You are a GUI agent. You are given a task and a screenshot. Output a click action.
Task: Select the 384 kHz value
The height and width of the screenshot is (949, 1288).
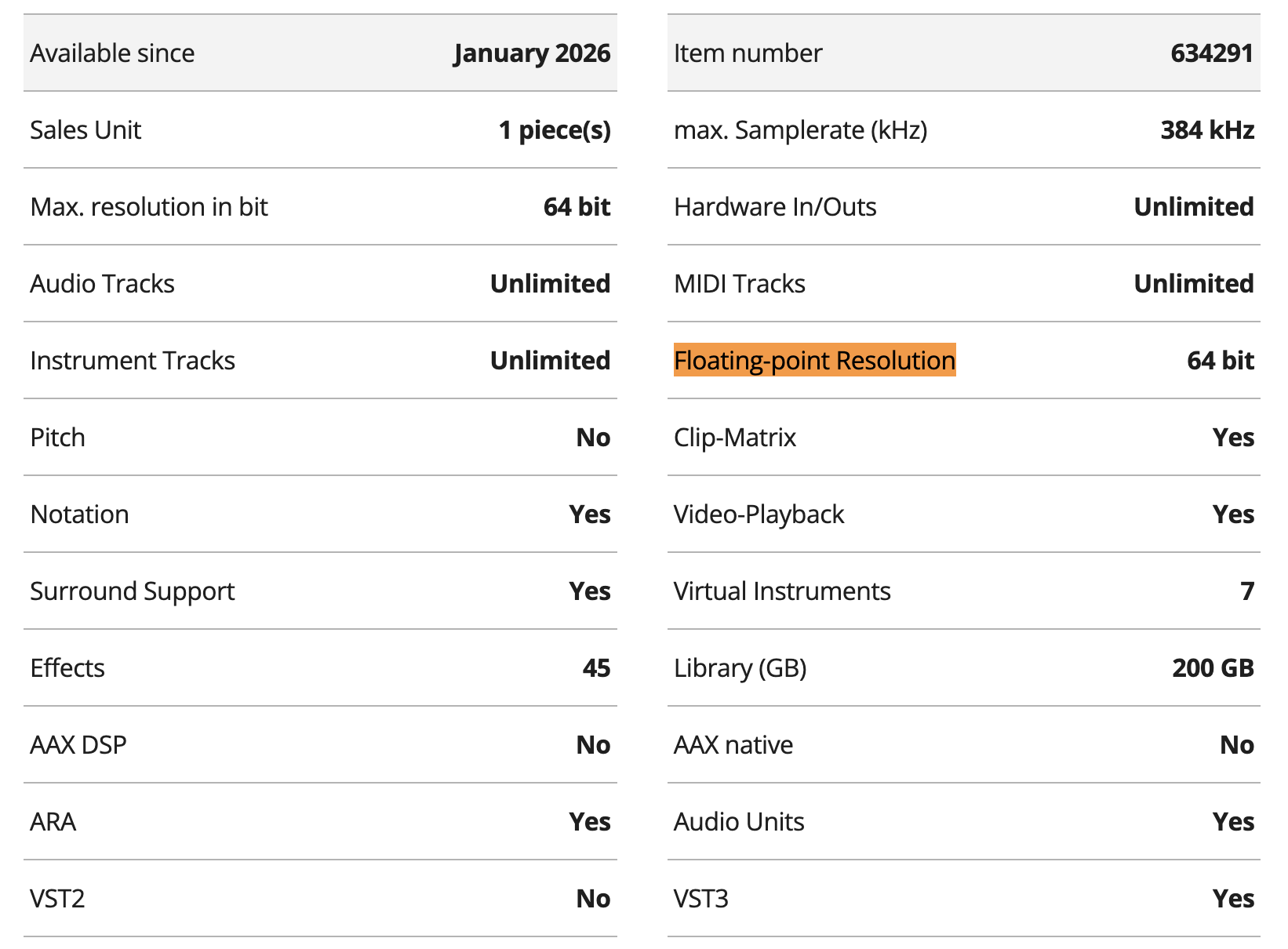pos(1207,130)
